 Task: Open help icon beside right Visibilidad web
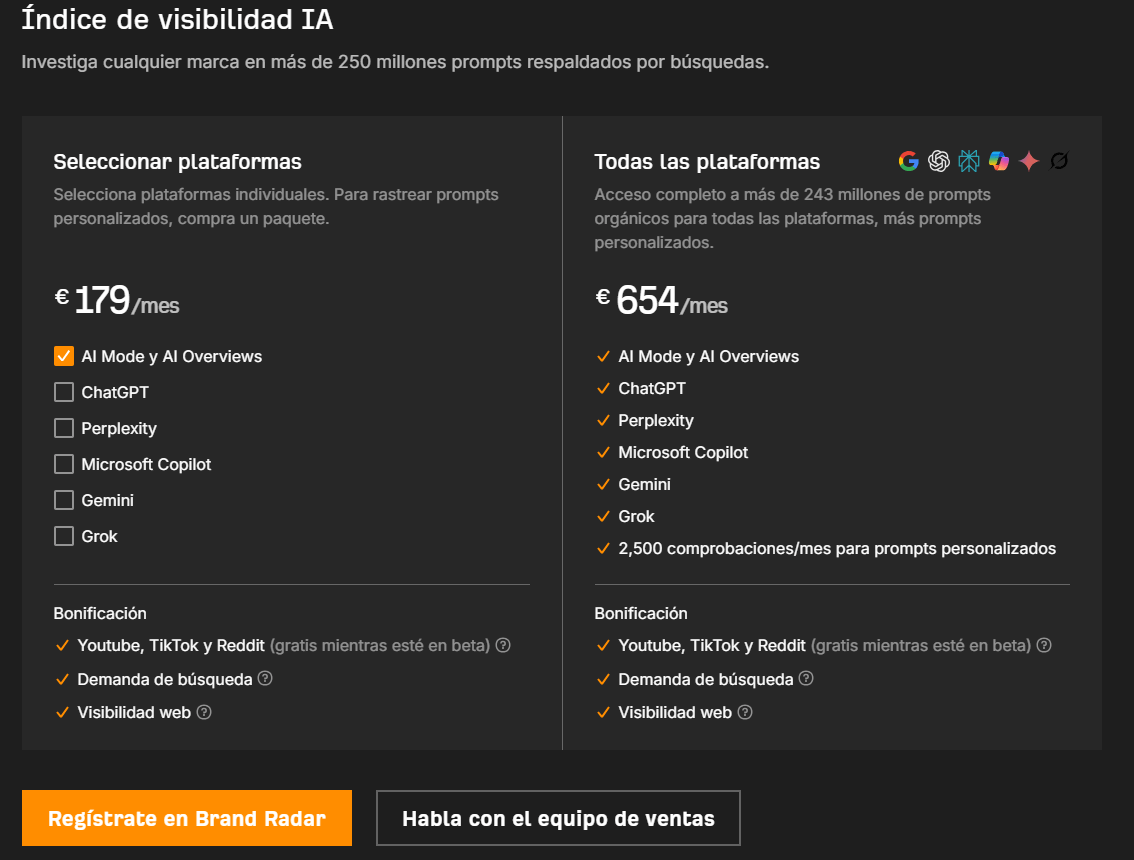point(745,712)
